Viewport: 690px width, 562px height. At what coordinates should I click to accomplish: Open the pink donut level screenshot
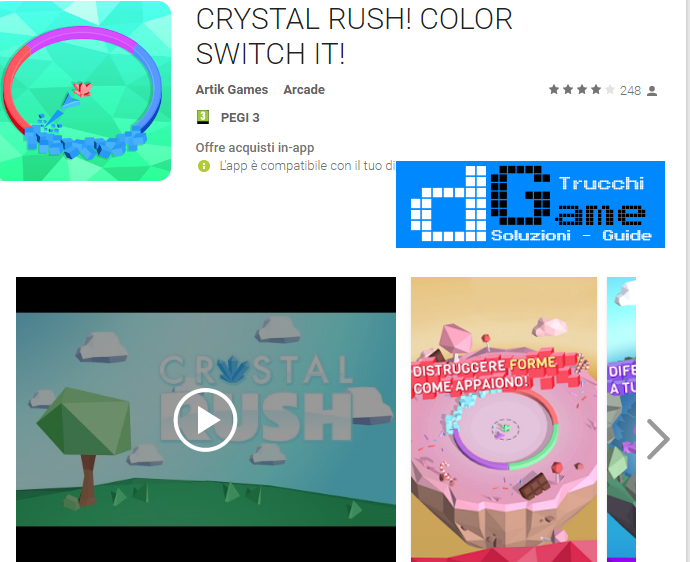[504, 419]
